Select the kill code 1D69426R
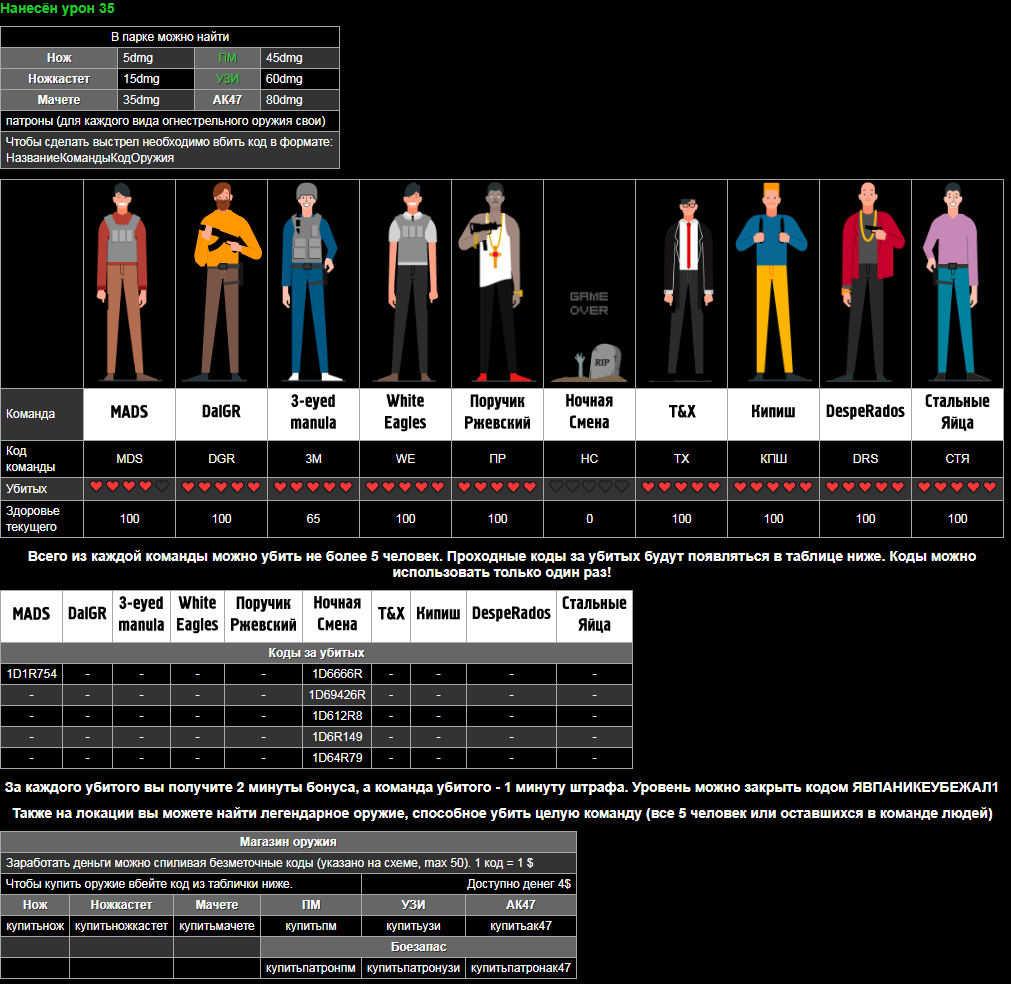This screenshot has width=1011, height=984. coord(337,695)
